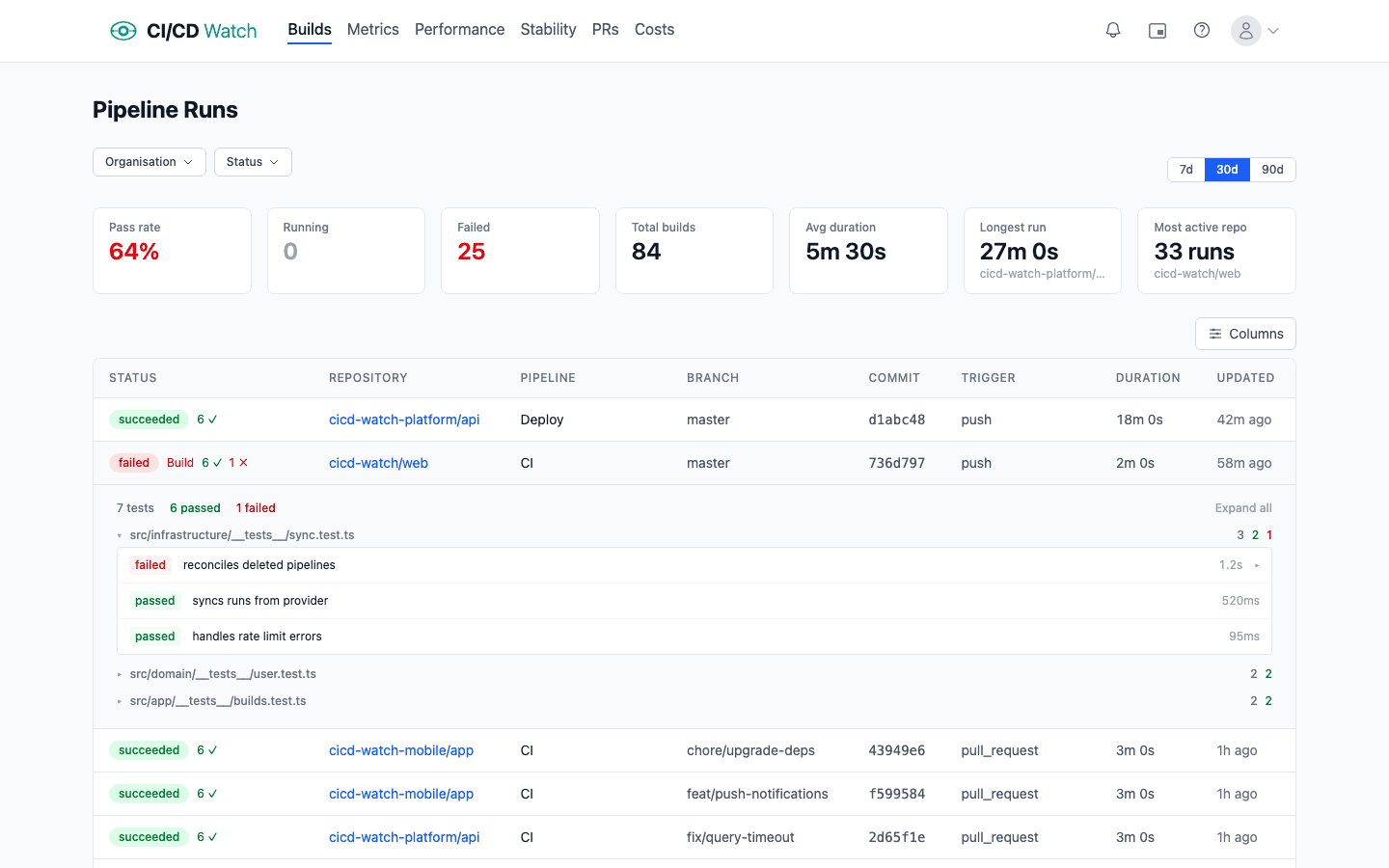This screenshot has width=1389, height=868.
Task: Open the Costs tab
Action: point(654,30)
